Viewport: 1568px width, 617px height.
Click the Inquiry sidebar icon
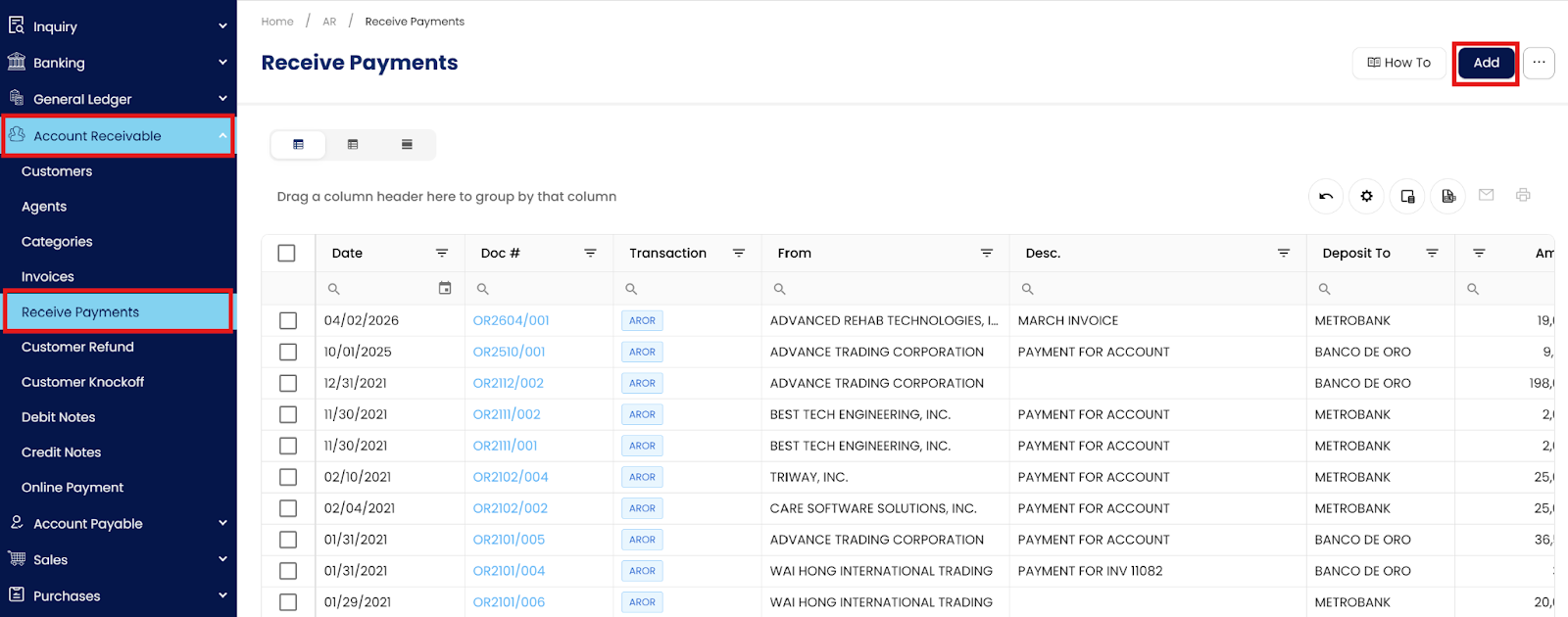(x=17, y=25)
